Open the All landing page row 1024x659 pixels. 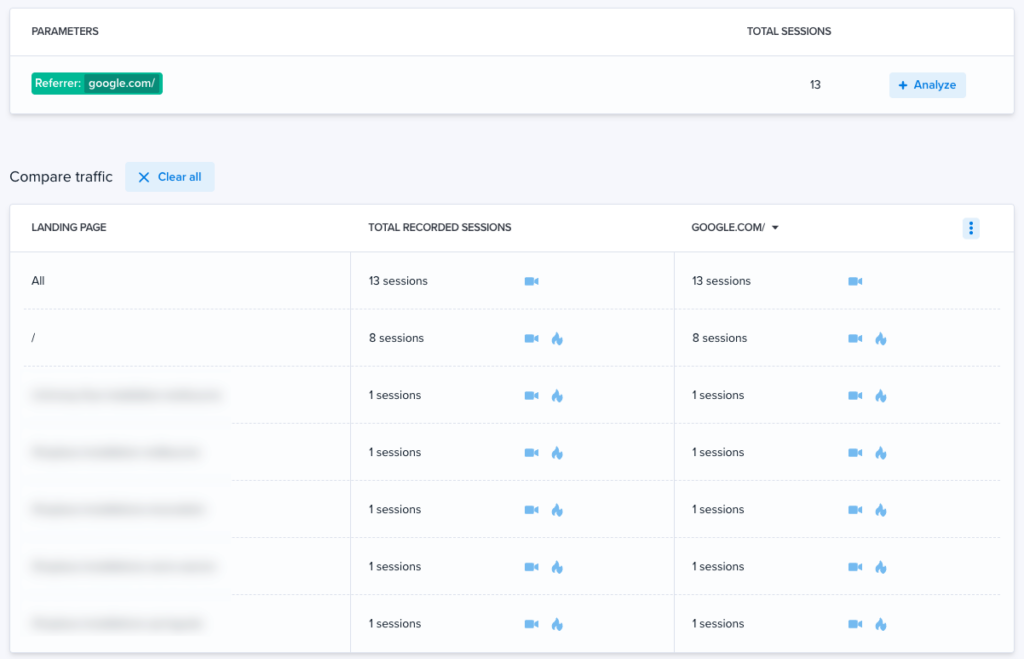[38, 281]
